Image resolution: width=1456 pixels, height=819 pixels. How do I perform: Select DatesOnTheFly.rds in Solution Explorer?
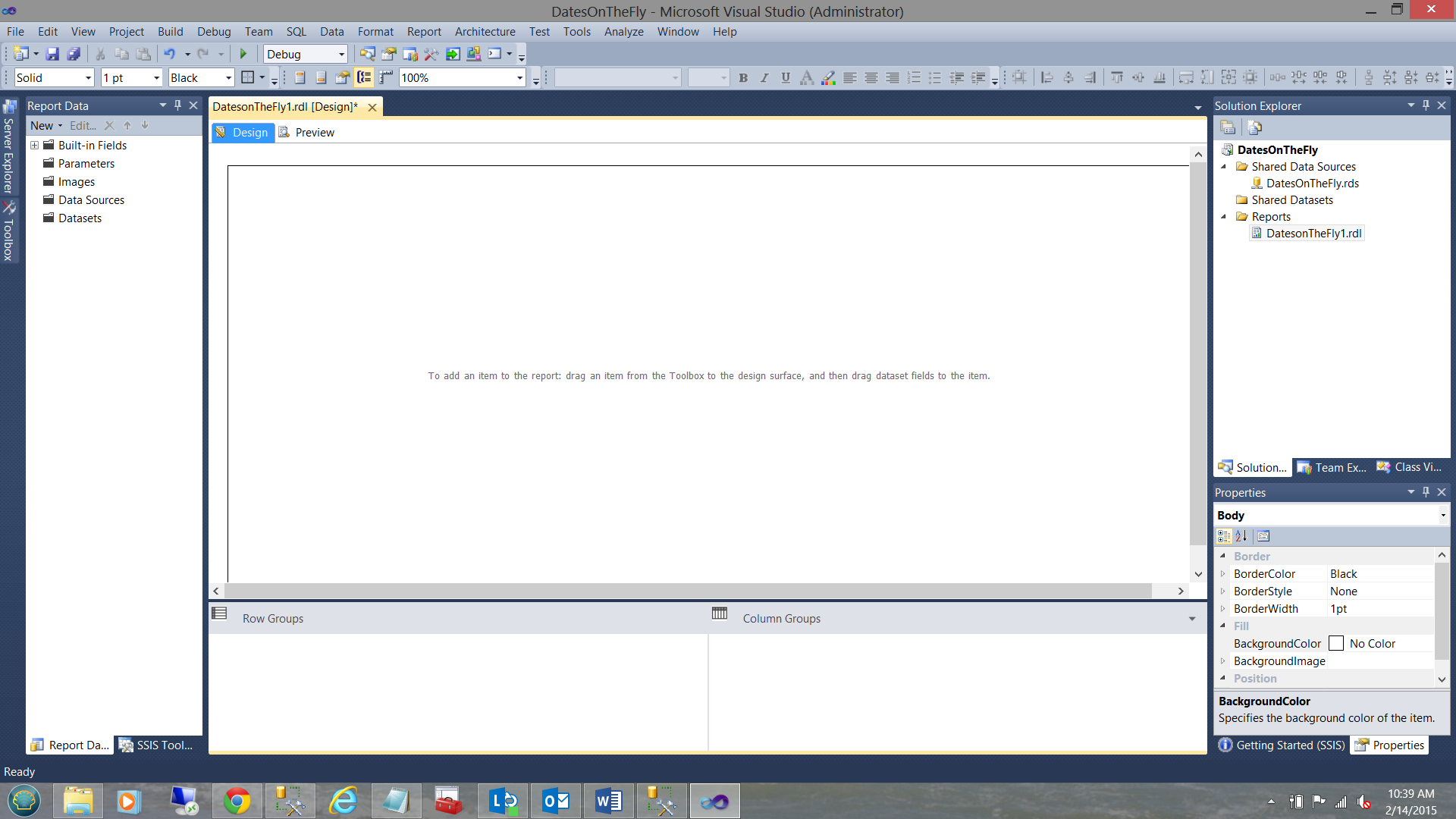[x=1312, y=183]
